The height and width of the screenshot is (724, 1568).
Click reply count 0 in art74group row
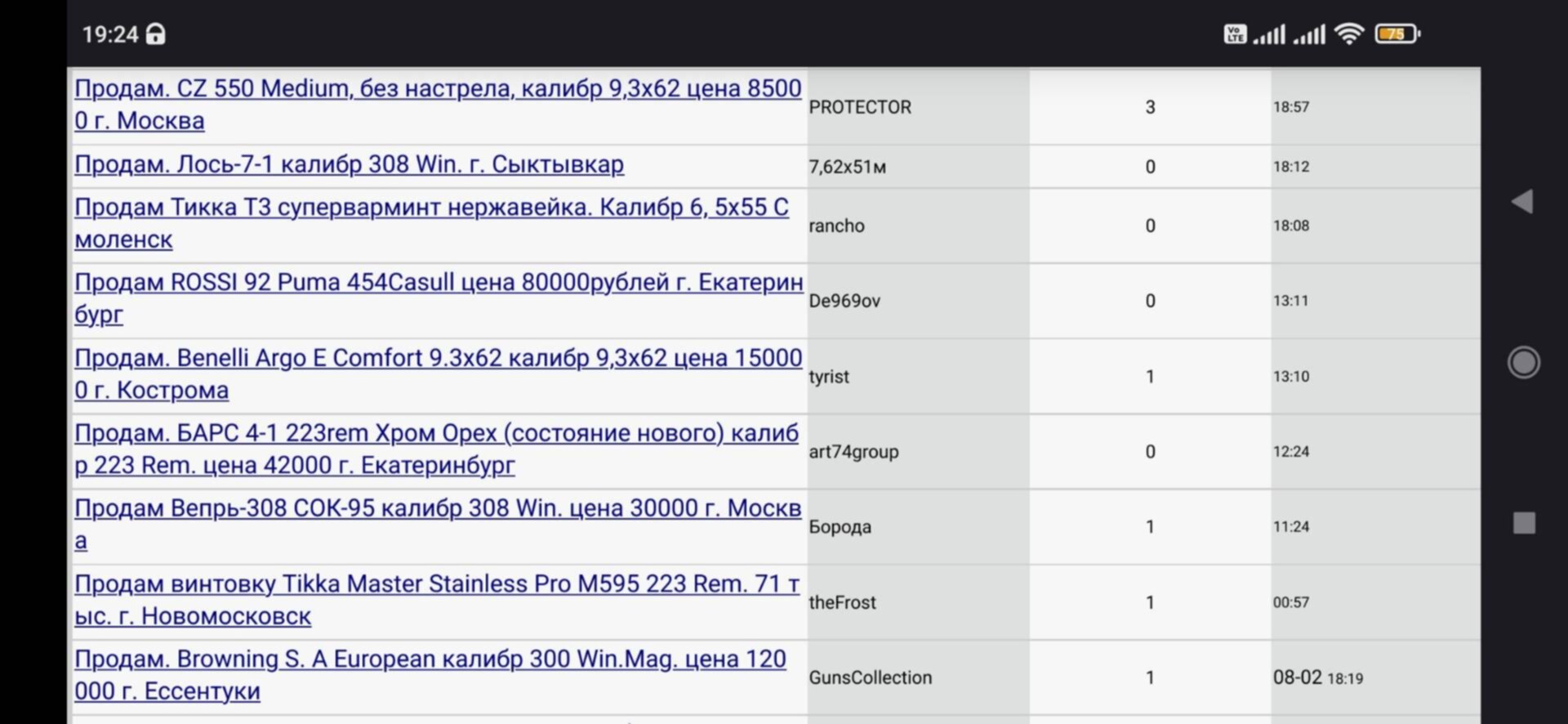[x=1150, y=452]
